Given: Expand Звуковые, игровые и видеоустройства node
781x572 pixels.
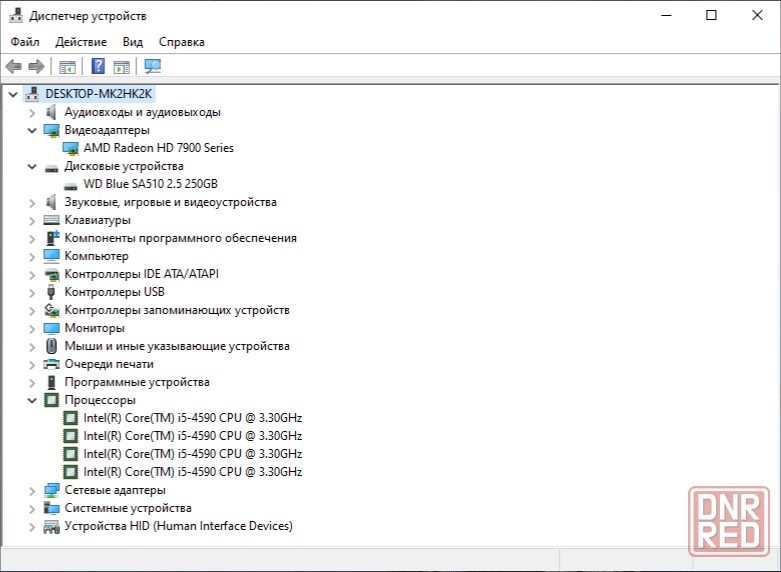Looking at the screenshot, I should click(32, 203).
